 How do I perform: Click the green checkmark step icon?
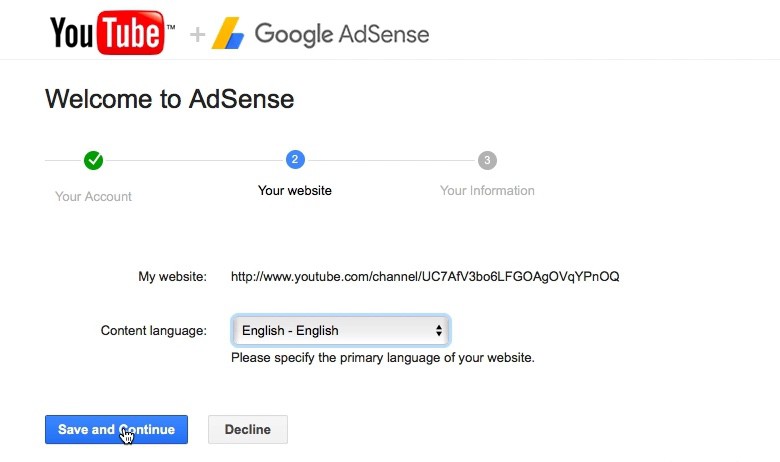tap(94, 160)
